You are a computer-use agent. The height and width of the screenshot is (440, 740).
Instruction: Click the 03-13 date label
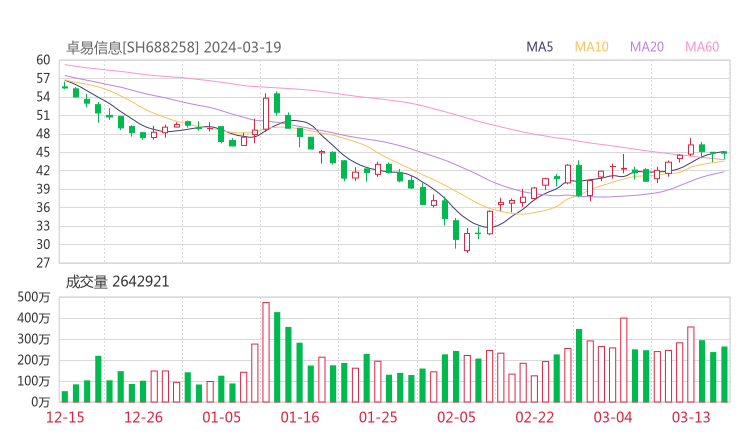pyautogui.click(x=691, y=417)
